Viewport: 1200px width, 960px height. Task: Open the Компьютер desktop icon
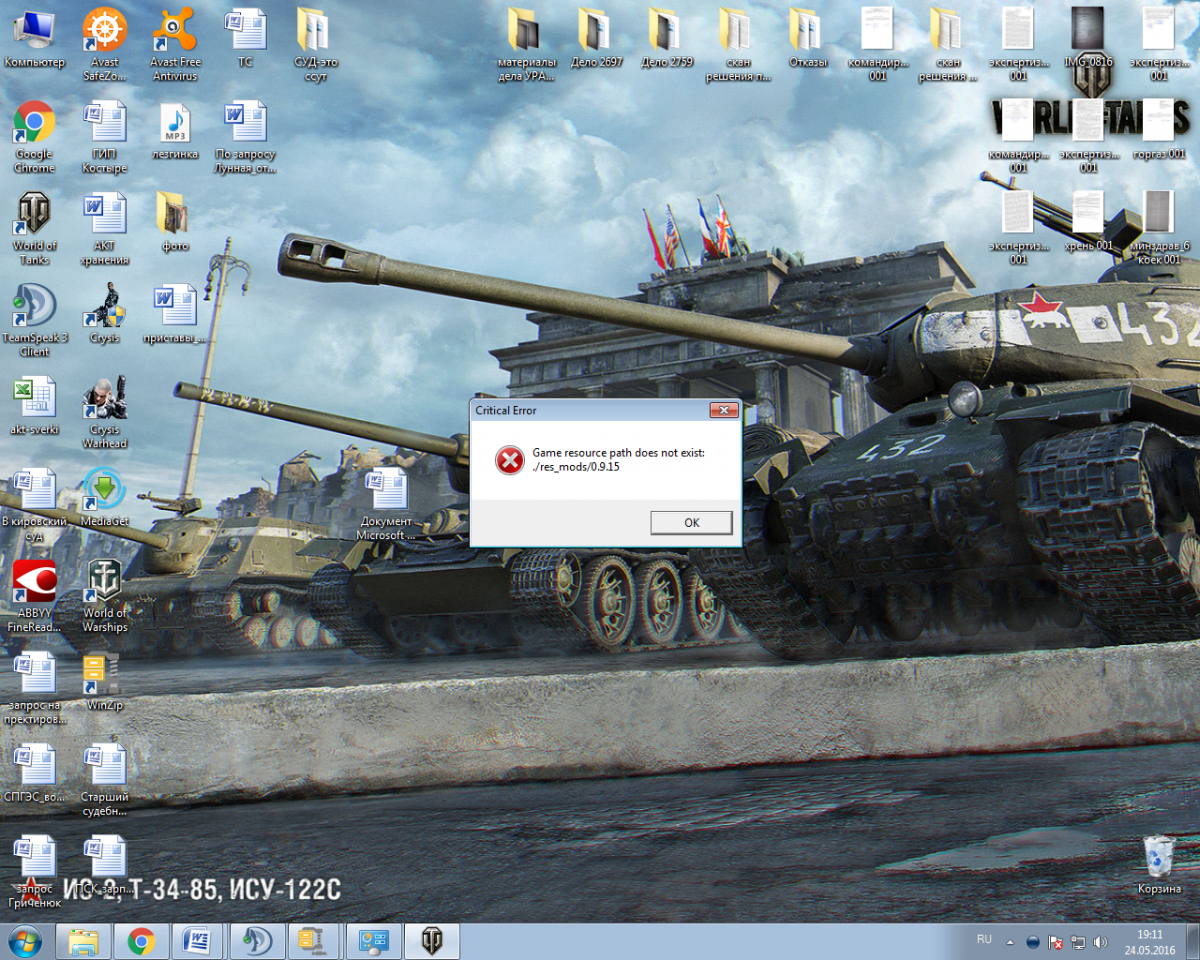34,39
